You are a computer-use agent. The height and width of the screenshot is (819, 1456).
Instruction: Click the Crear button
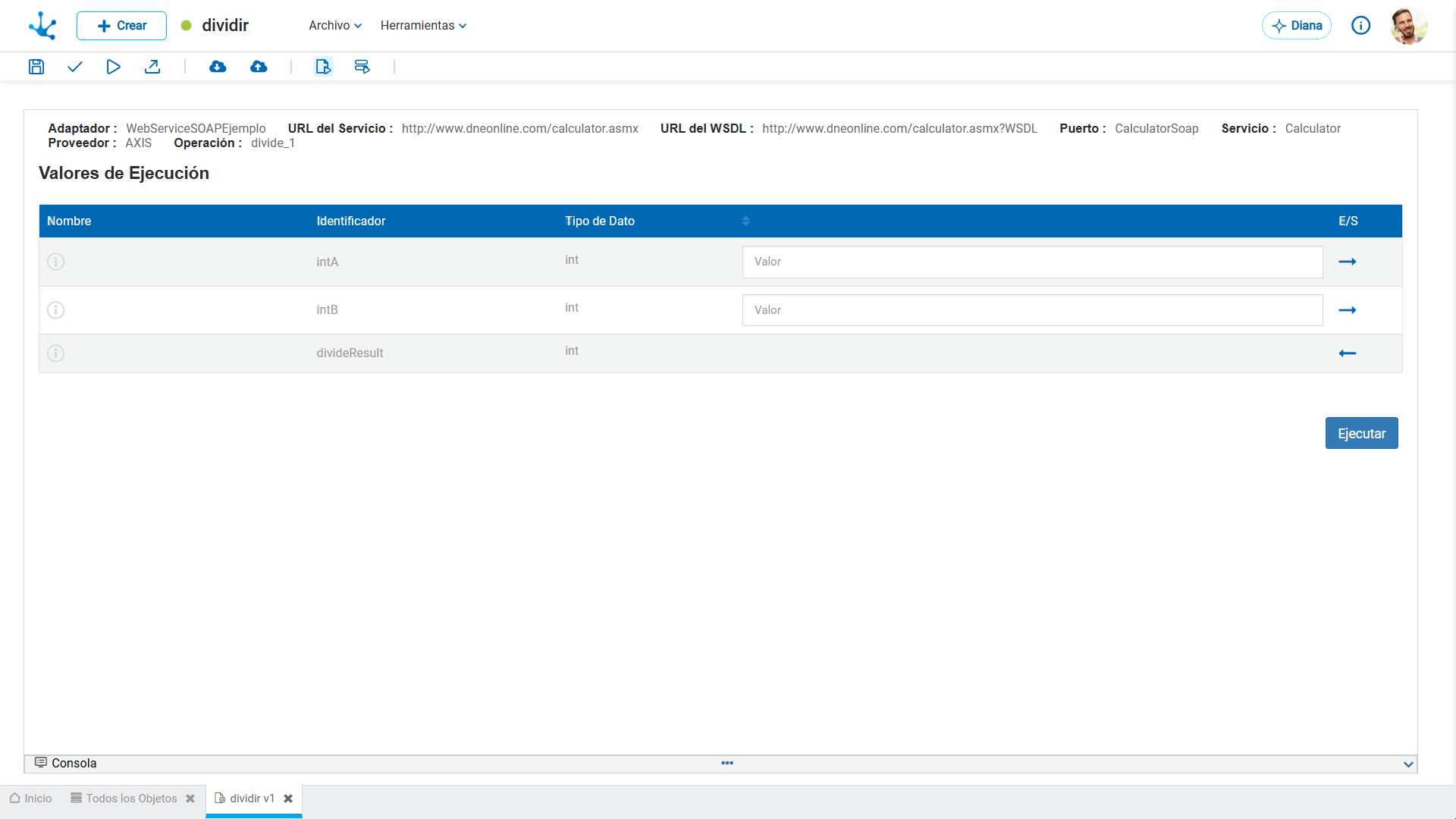point(121,26)
